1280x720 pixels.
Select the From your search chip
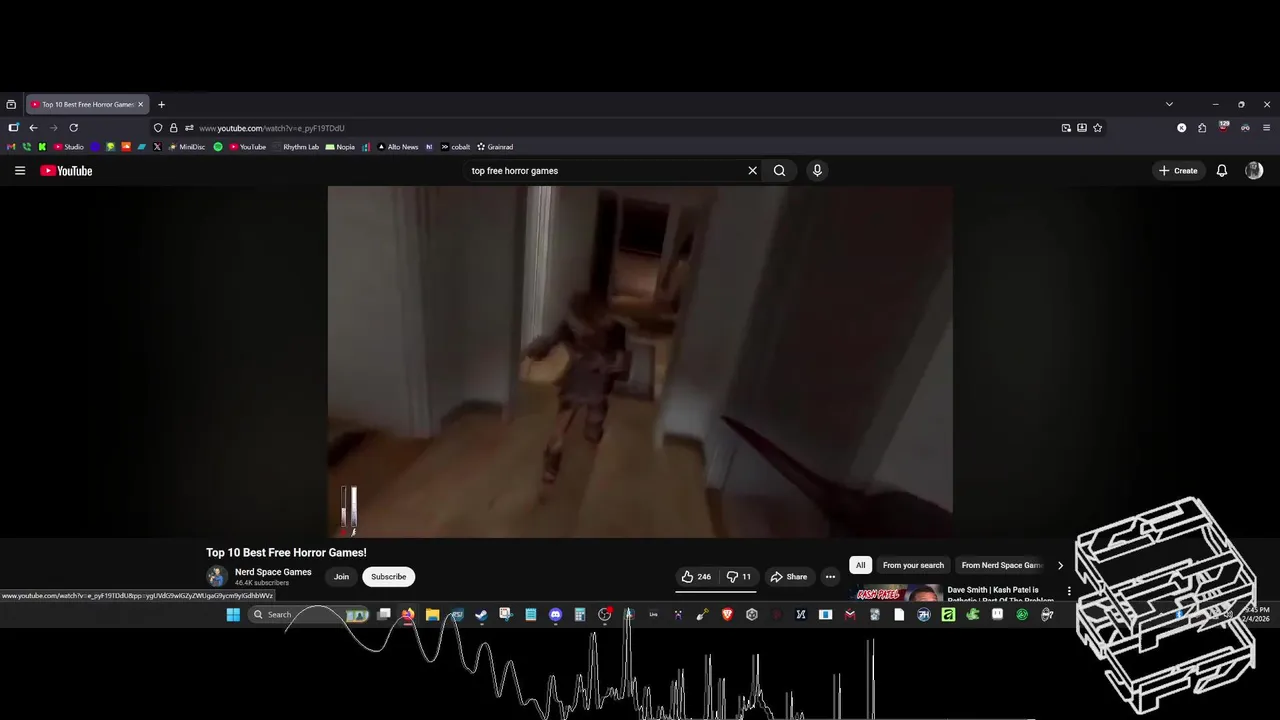click(913, 565)
